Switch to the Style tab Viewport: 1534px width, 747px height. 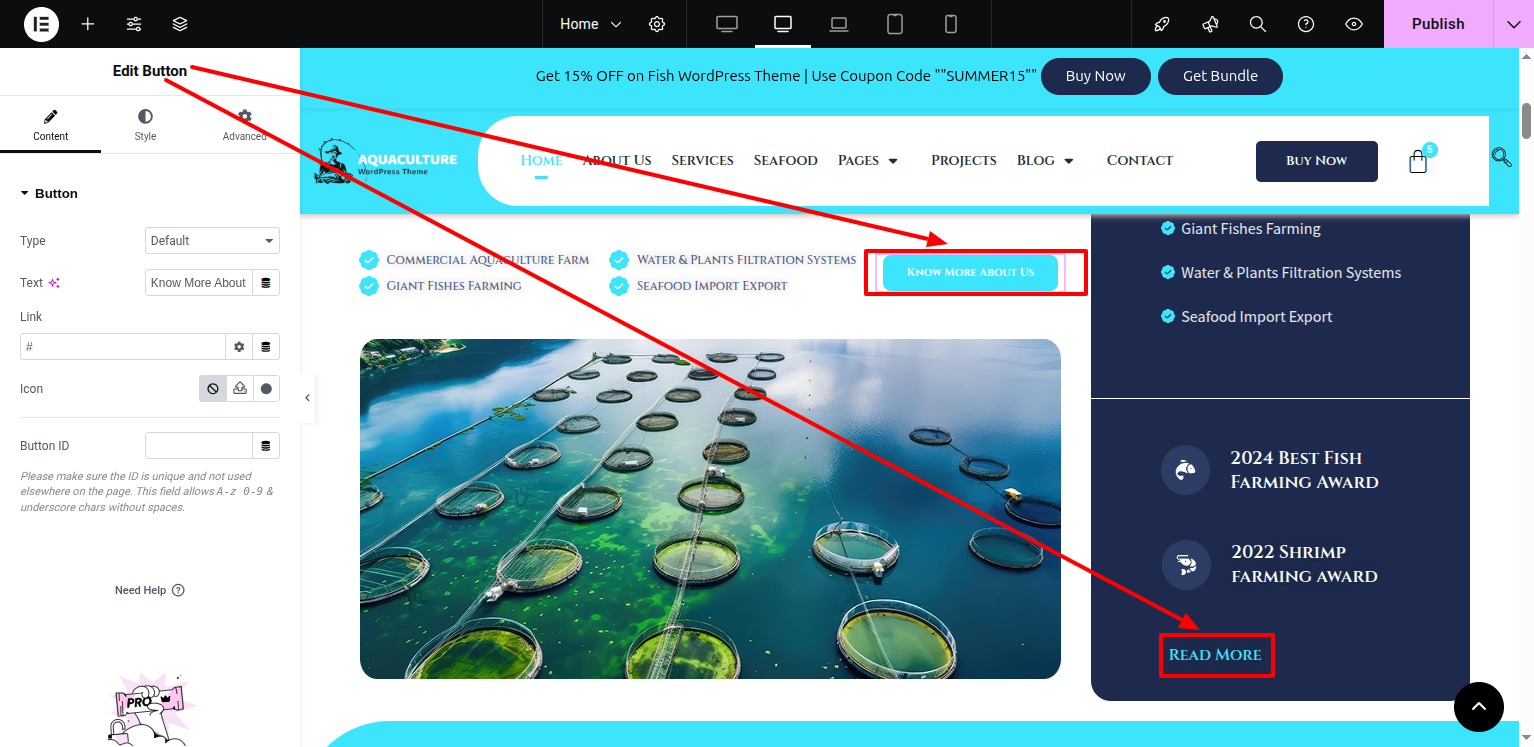pos(146,125)
